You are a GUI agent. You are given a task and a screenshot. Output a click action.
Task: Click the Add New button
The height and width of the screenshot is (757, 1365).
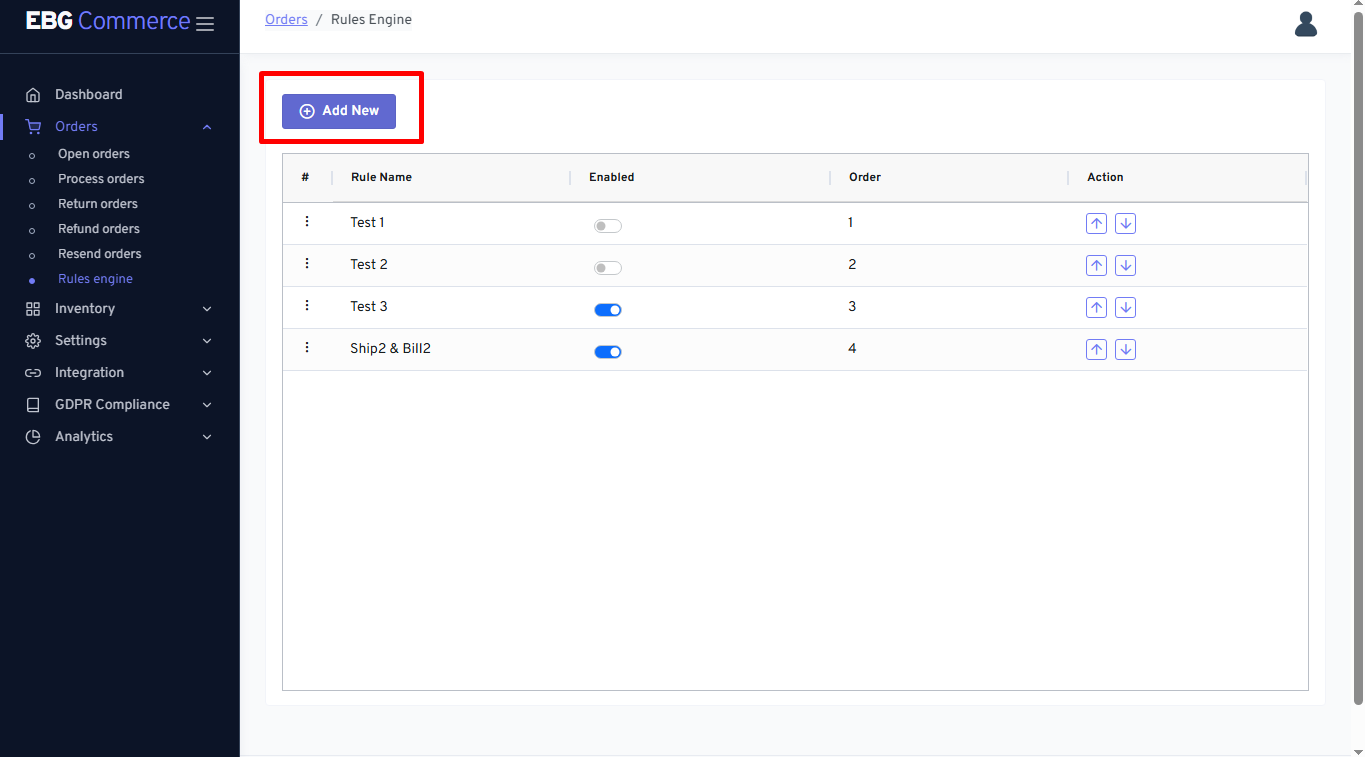339,111
